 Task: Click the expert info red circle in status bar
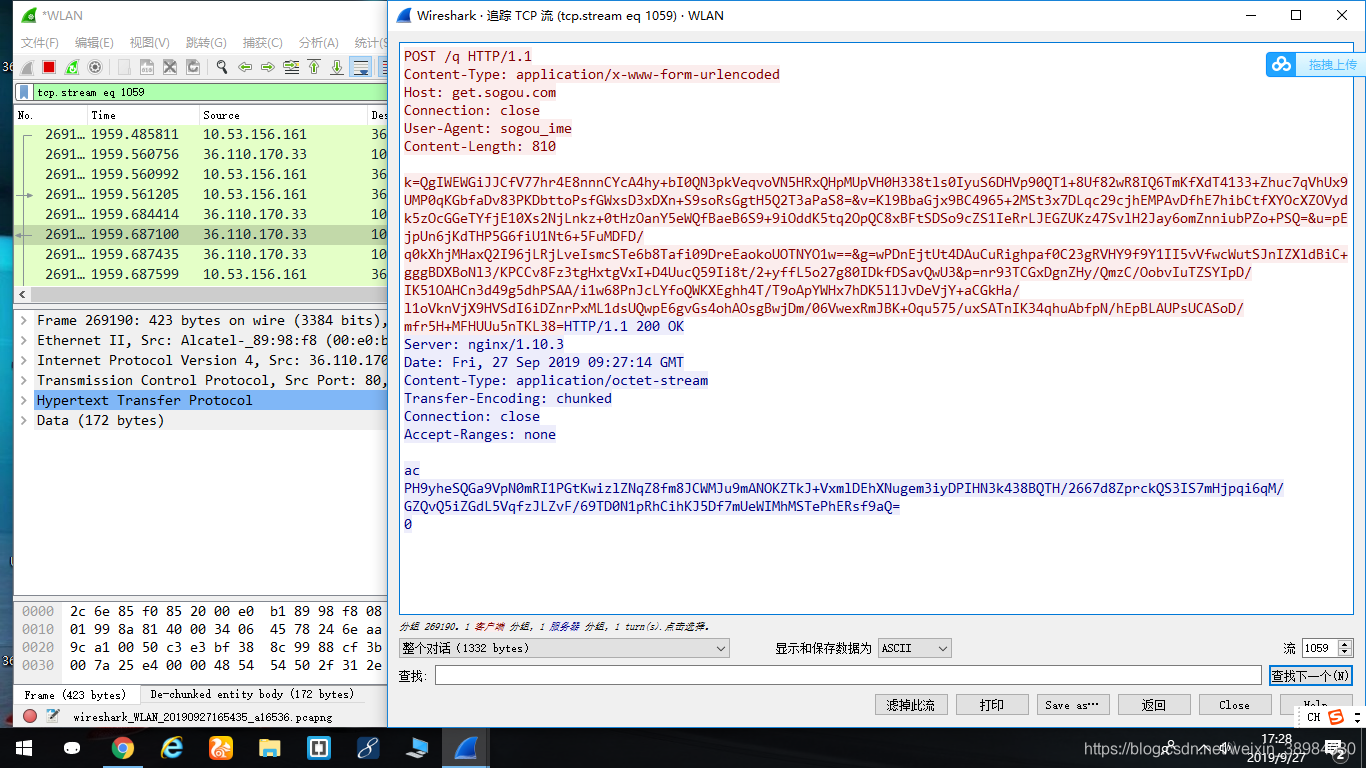(30, 716)
